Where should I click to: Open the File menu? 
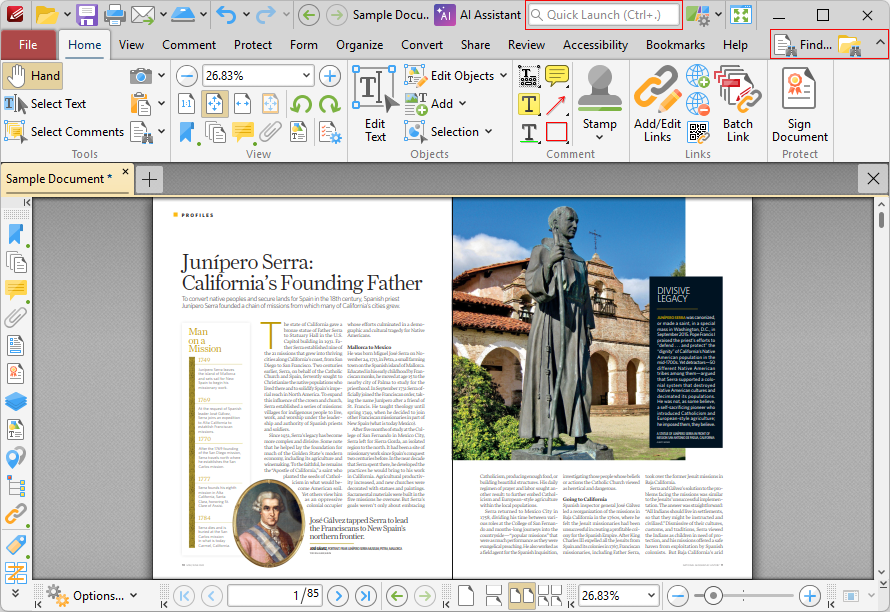[28, 45]
